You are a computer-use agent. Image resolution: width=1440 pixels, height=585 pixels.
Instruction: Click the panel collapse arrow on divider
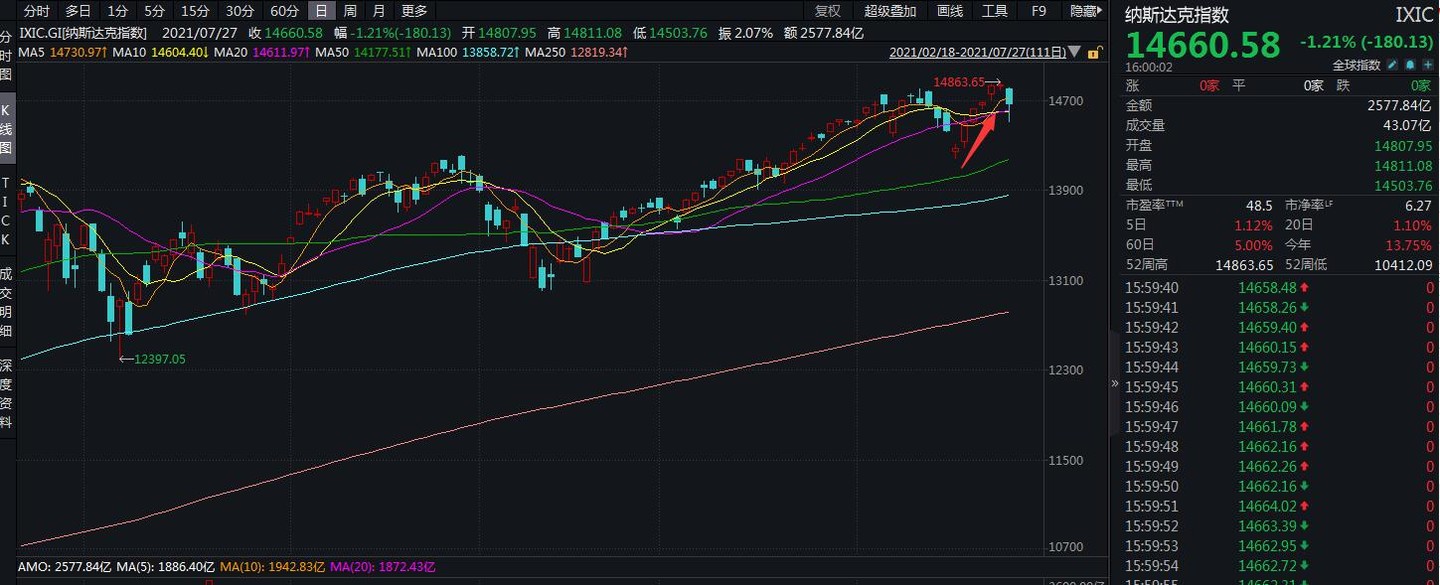(x=1115, y=383)
